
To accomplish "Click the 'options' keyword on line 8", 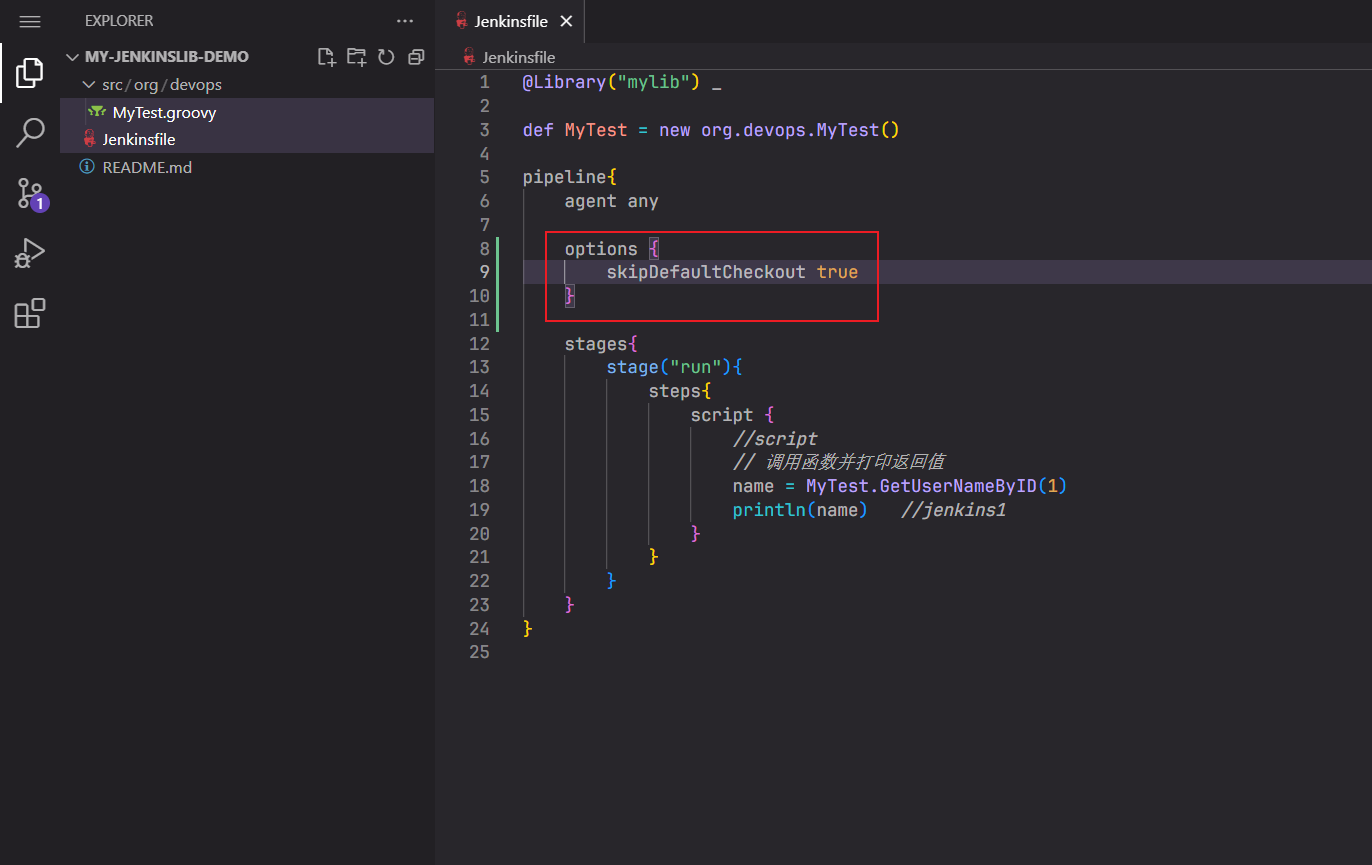I will pos(601,249).
